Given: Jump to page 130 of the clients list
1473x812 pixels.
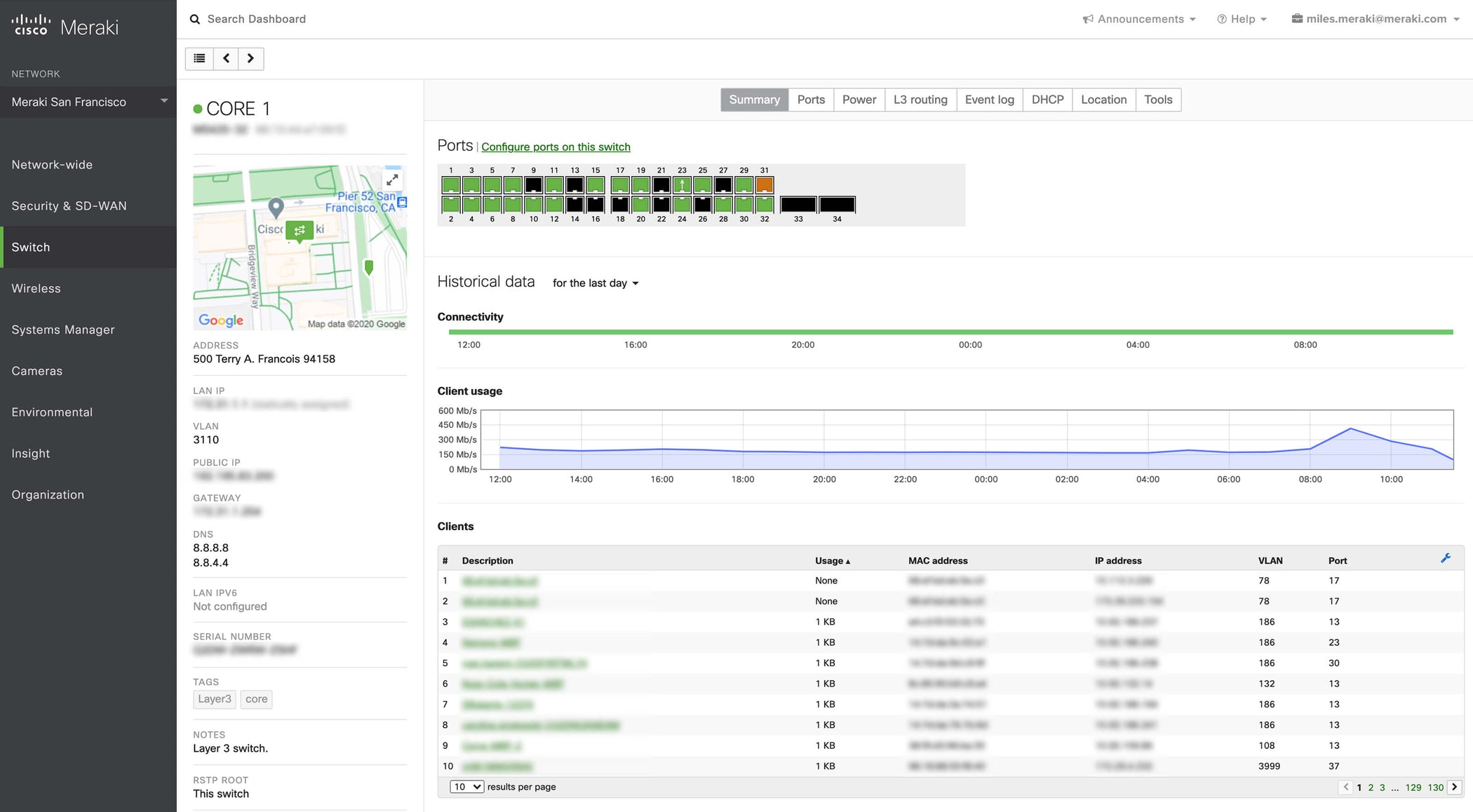Looking at the screenshot, I should click(1435, 787).
